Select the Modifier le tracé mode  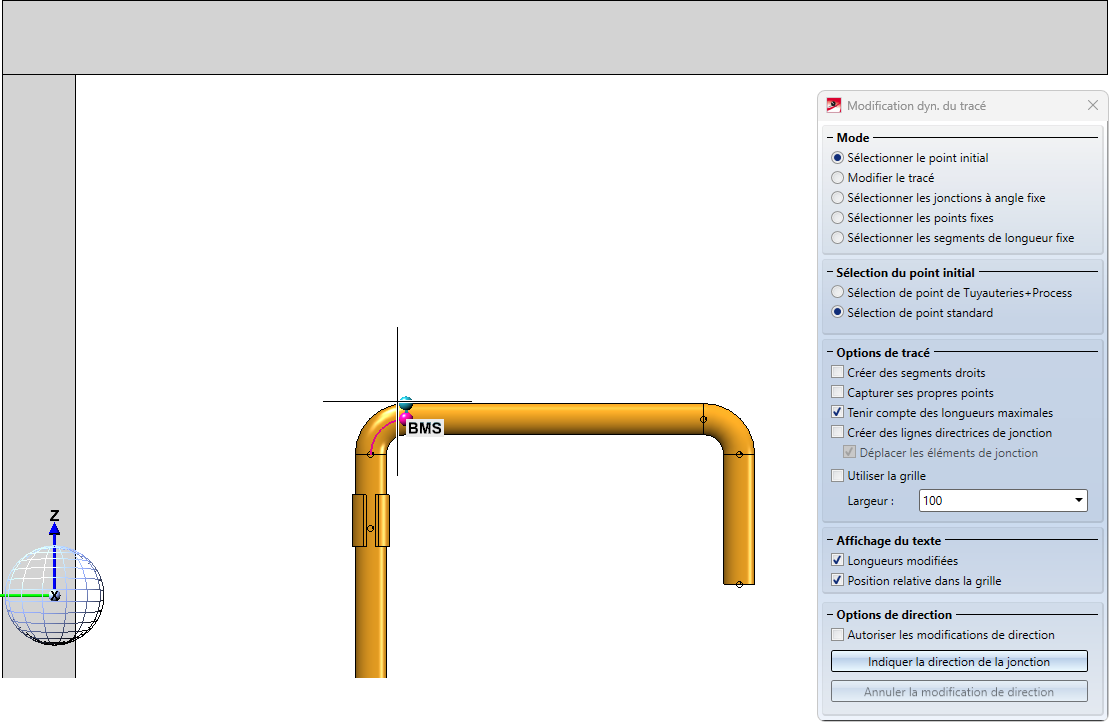pos(838,178)
